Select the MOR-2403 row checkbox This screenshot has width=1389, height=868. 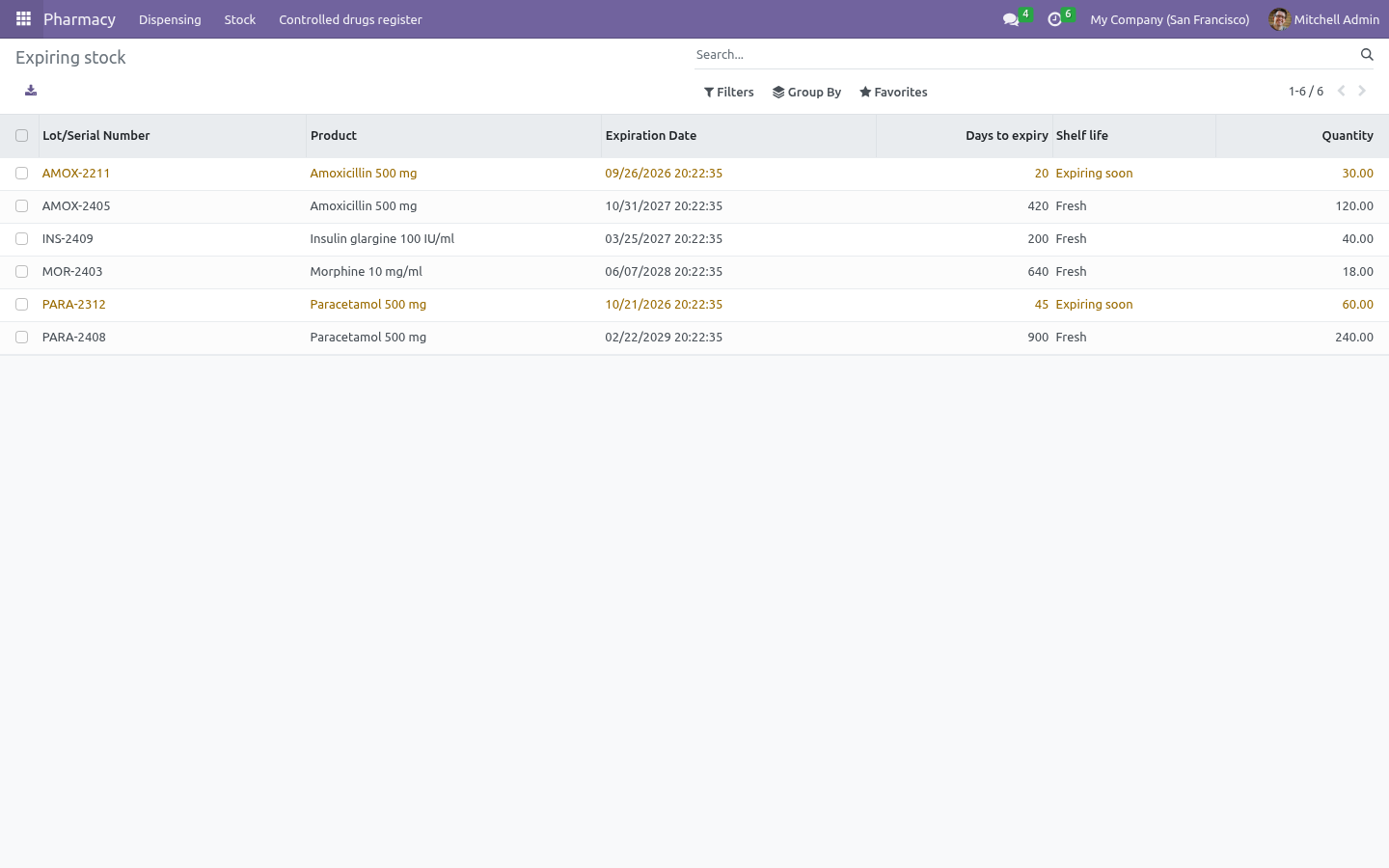coord(21,272)
